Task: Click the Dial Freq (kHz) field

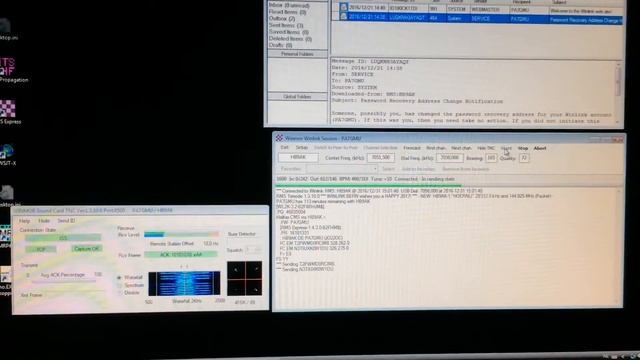Action: pos(450,158)
